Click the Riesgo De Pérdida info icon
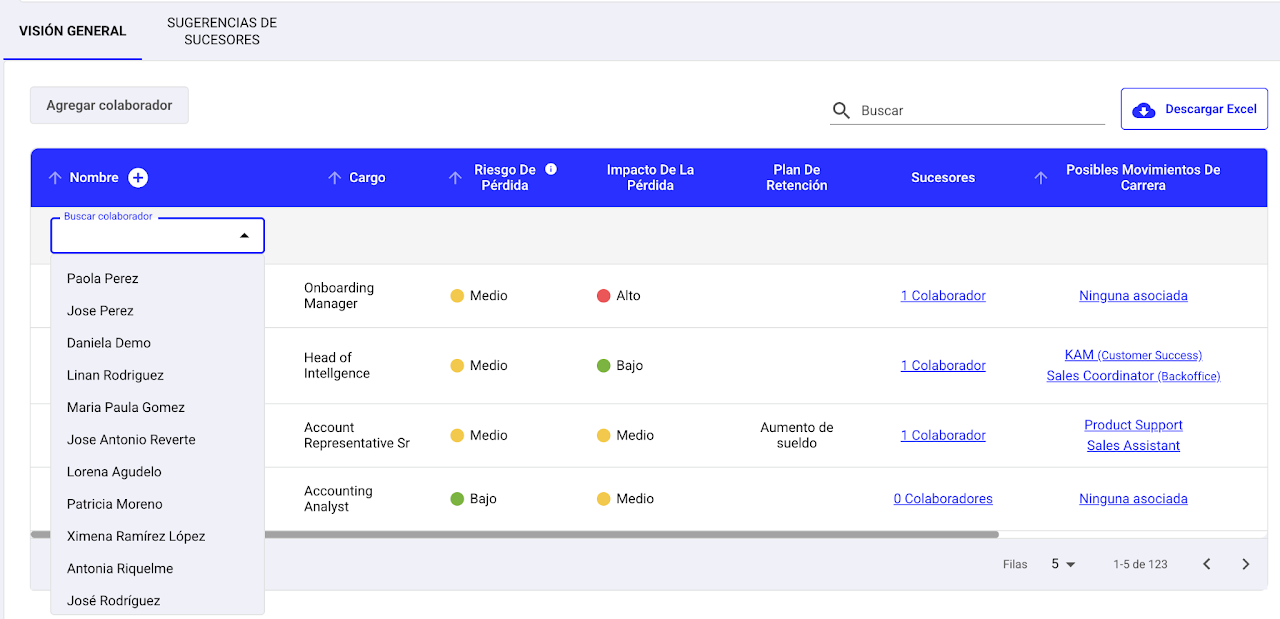 [x=551, y=169]
